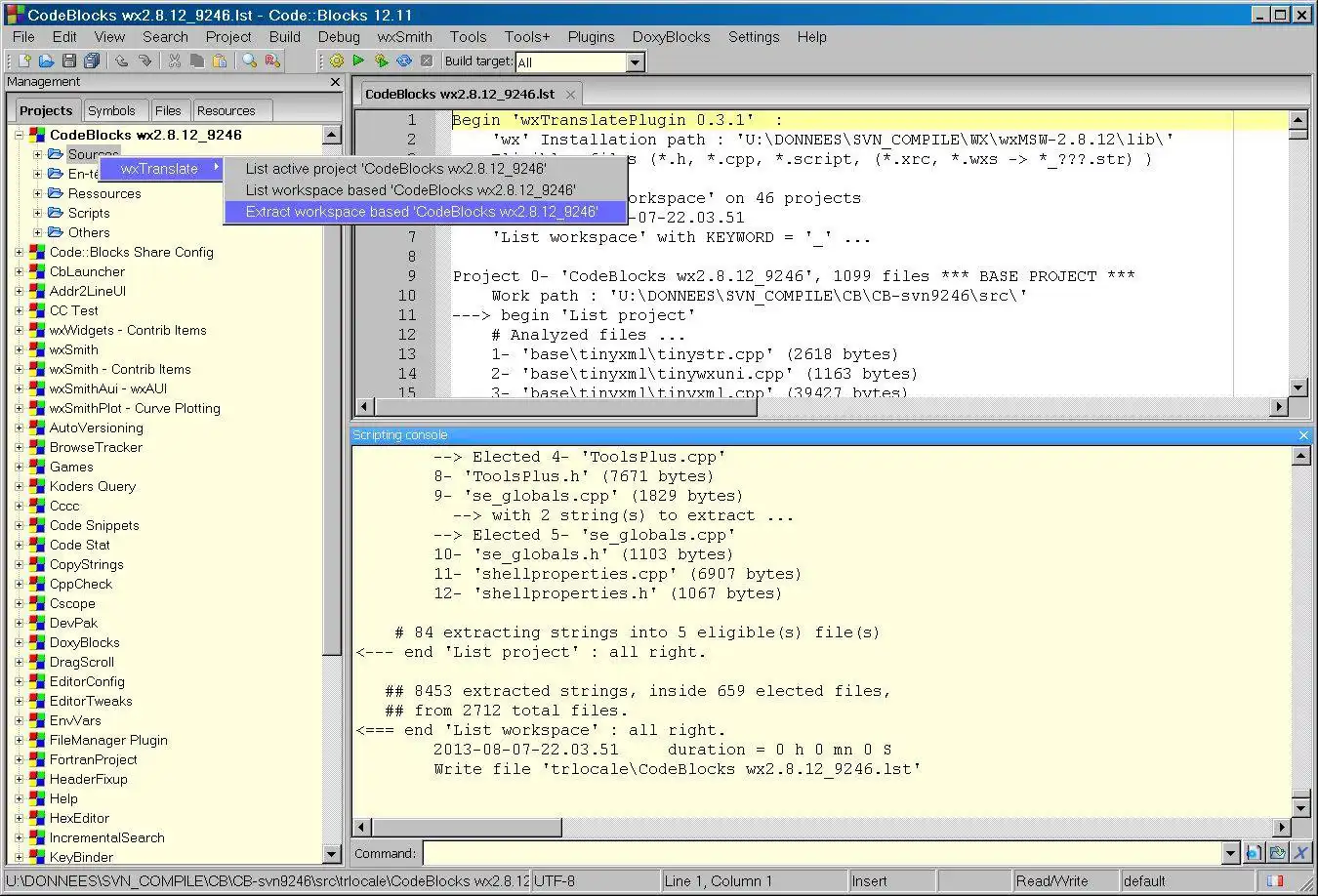Choose 'List active project' context menu entry
This screenshot has width=1318, height=896.
[x=425, y=169]
